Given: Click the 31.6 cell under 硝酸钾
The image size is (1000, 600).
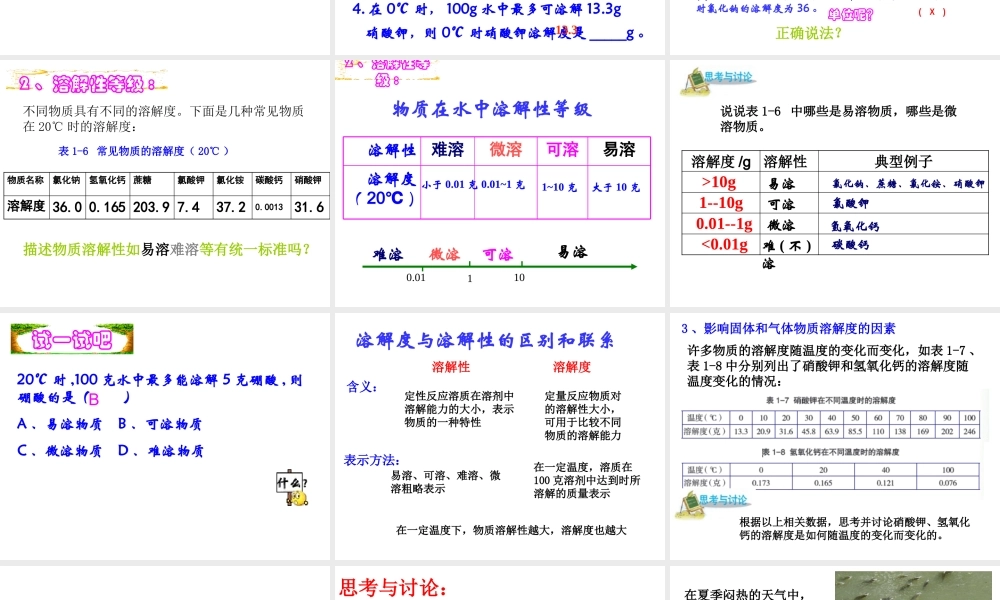Looking at the screenshot, I should coord(309,207).
